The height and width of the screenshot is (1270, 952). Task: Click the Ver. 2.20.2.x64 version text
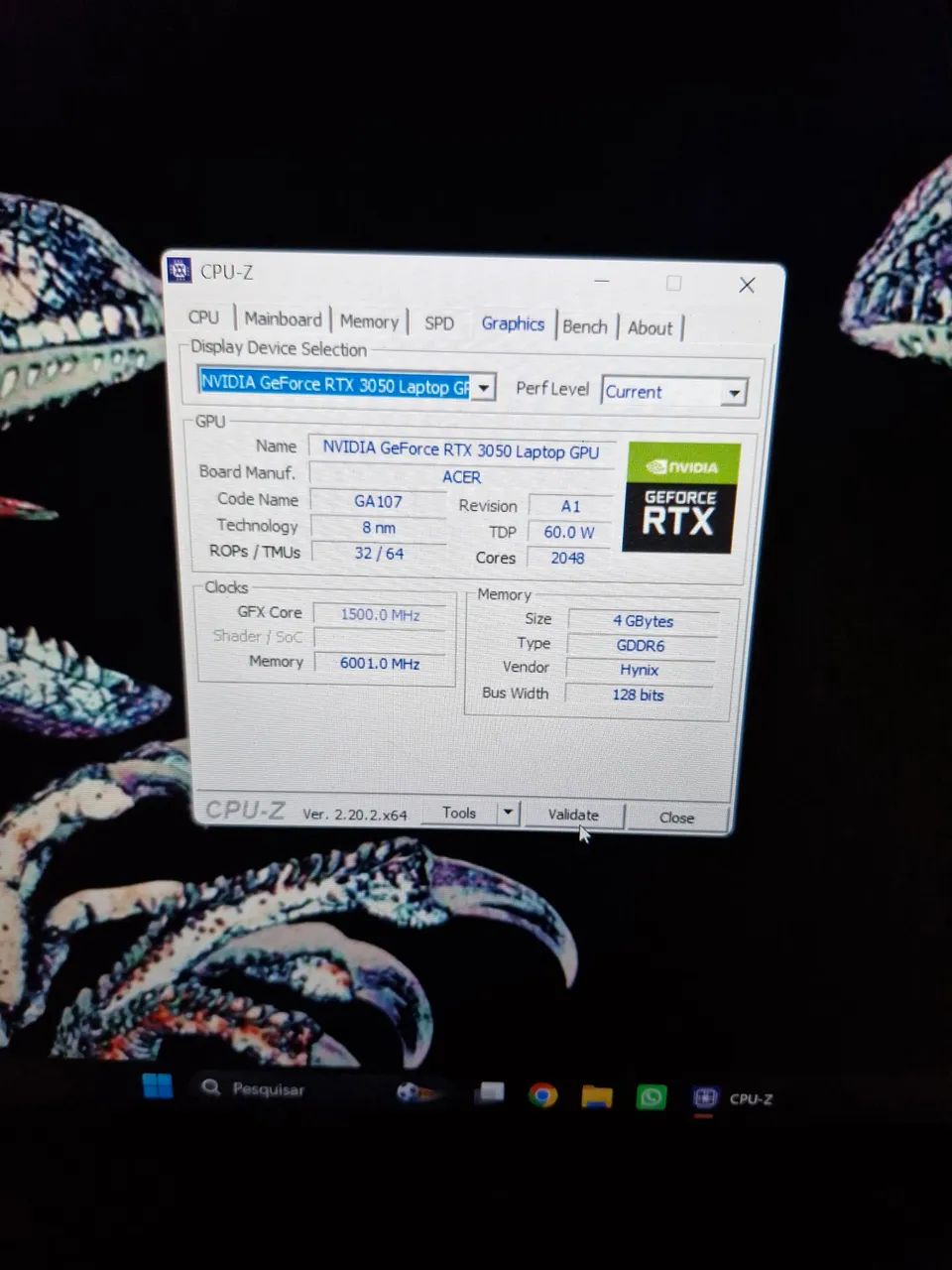pos(355,814)
